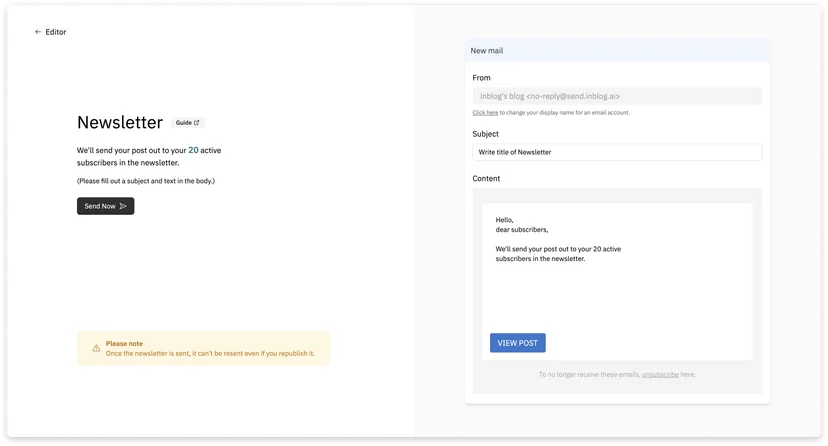Click the VIEW POST button in the preview
The image size is (828, 446).
pos(518,343)
